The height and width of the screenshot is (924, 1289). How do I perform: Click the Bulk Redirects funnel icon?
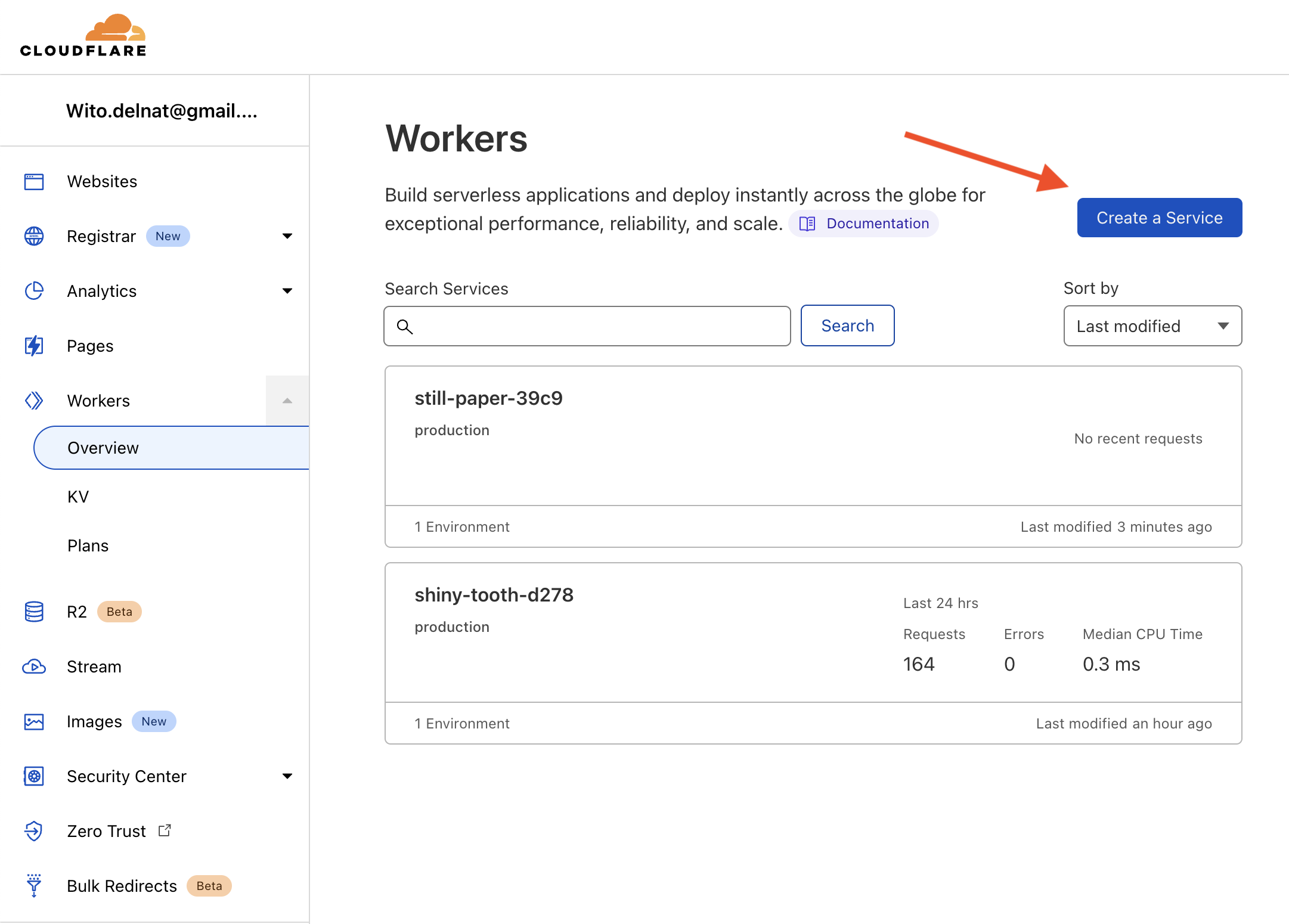[34, 886]
